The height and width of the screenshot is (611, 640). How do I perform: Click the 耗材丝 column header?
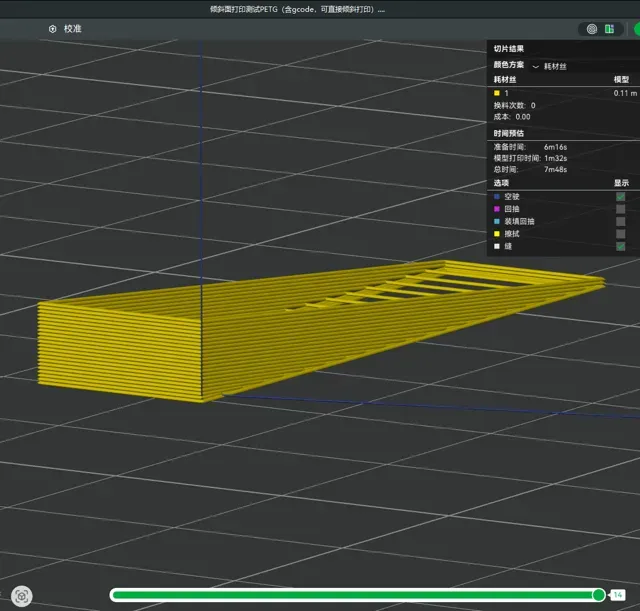[x=504, y=80]
